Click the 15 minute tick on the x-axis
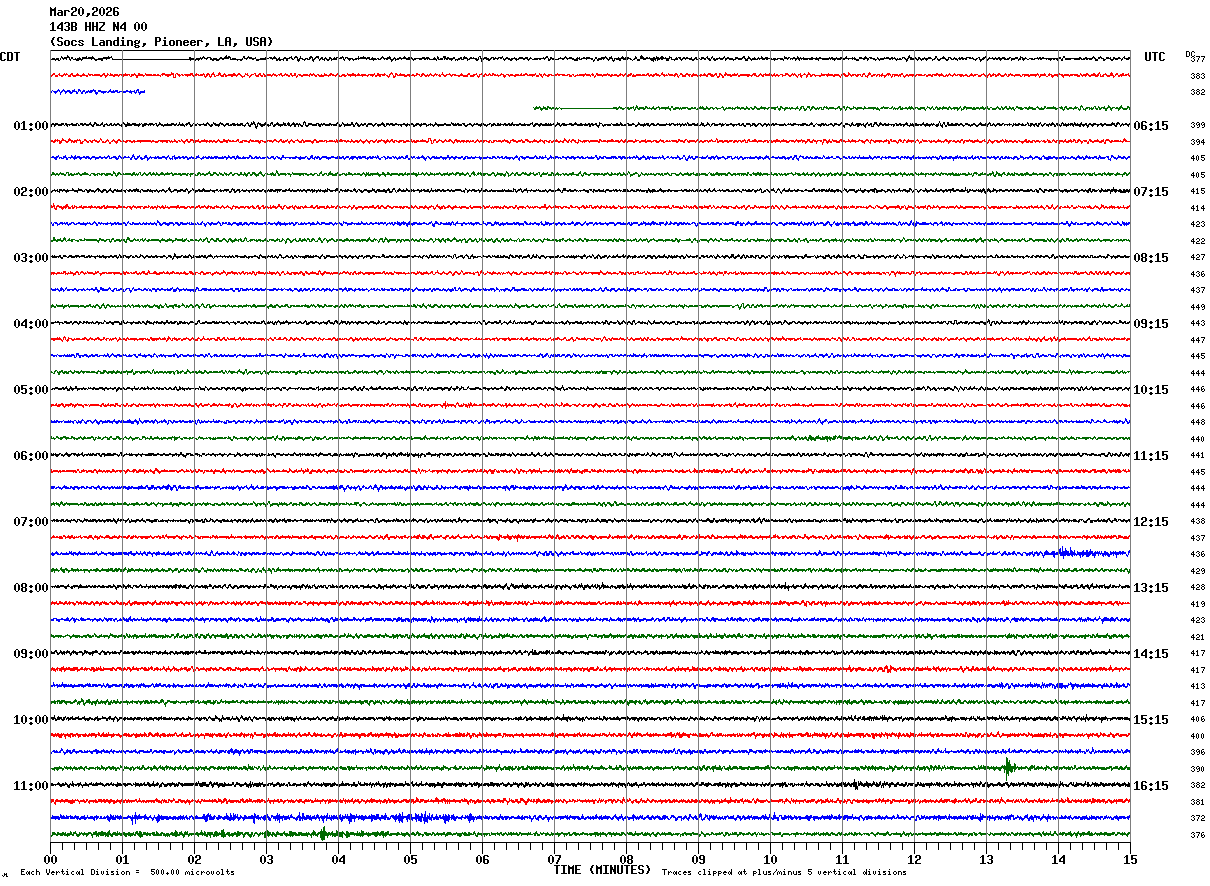Screen dimensions: 1210x886 [x=1130, y=860]
